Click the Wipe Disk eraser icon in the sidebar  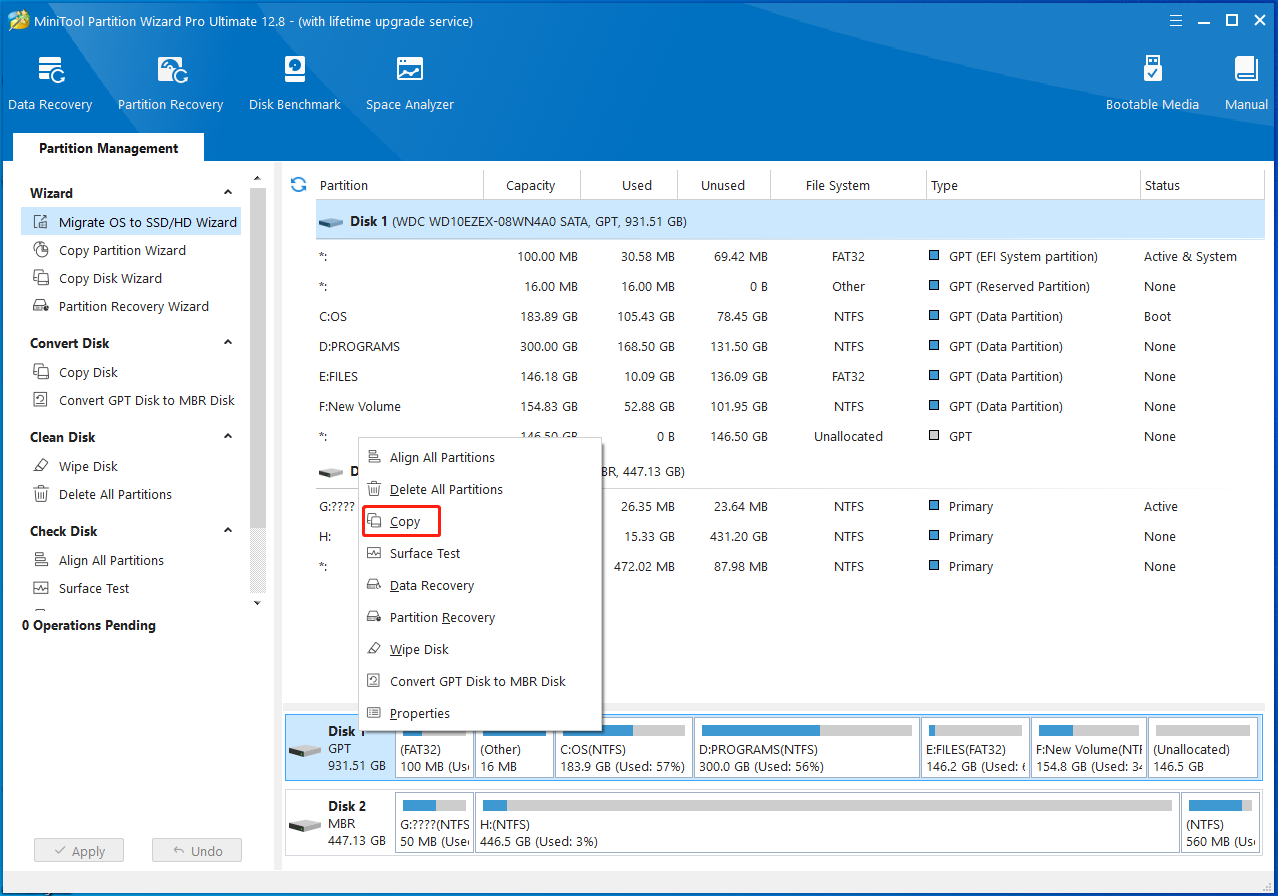(41, 466)
